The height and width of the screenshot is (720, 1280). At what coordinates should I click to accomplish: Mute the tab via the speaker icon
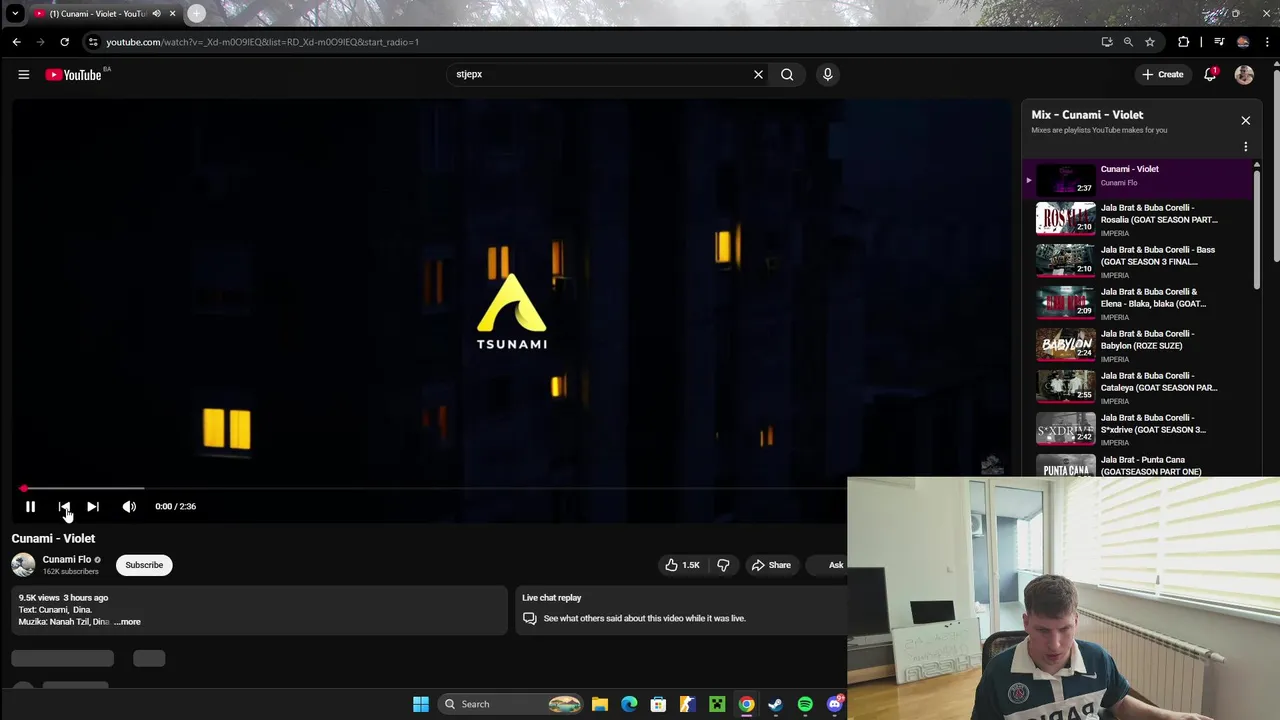(x=156, y=14)
